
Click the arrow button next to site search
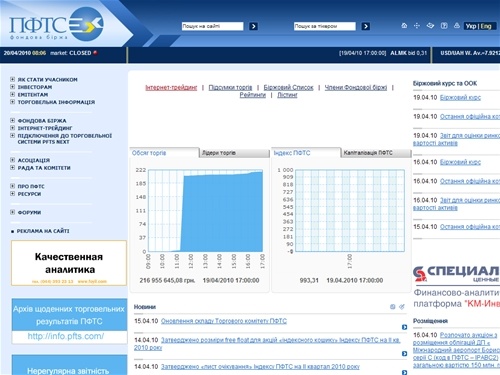pyautogui.click(x=253, y=26)
